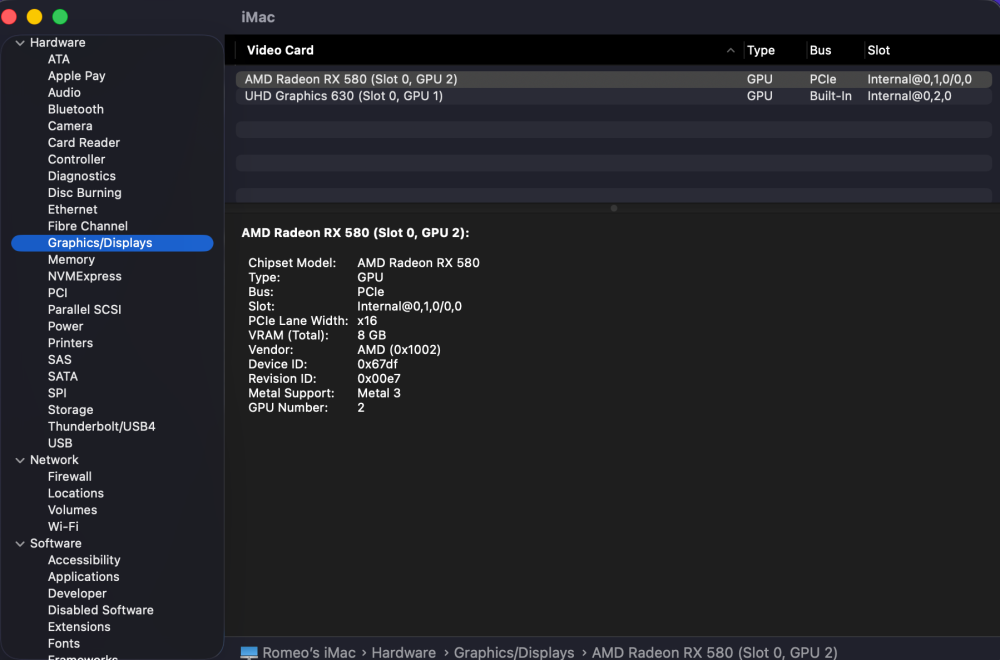Select Developer under Software
Image resolution: width=1000 pixels, height=660 pixels.
point(77,593)
